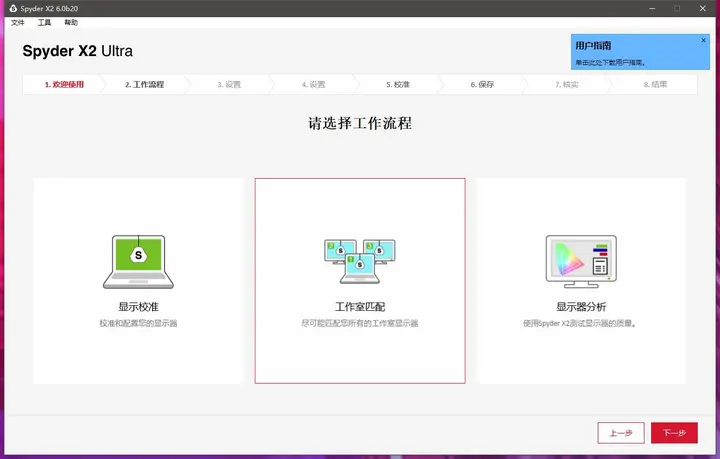Click the Spyder app icon in title bar

13,8
